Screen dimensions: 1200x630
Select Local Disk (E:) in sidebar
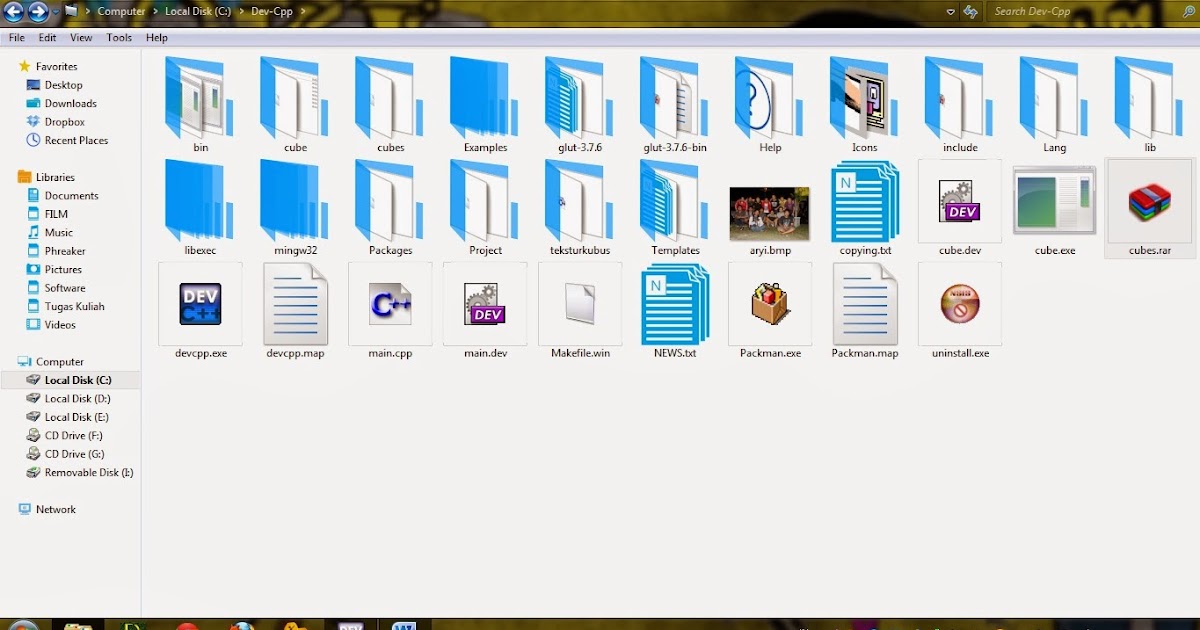(x=77, y=417)
